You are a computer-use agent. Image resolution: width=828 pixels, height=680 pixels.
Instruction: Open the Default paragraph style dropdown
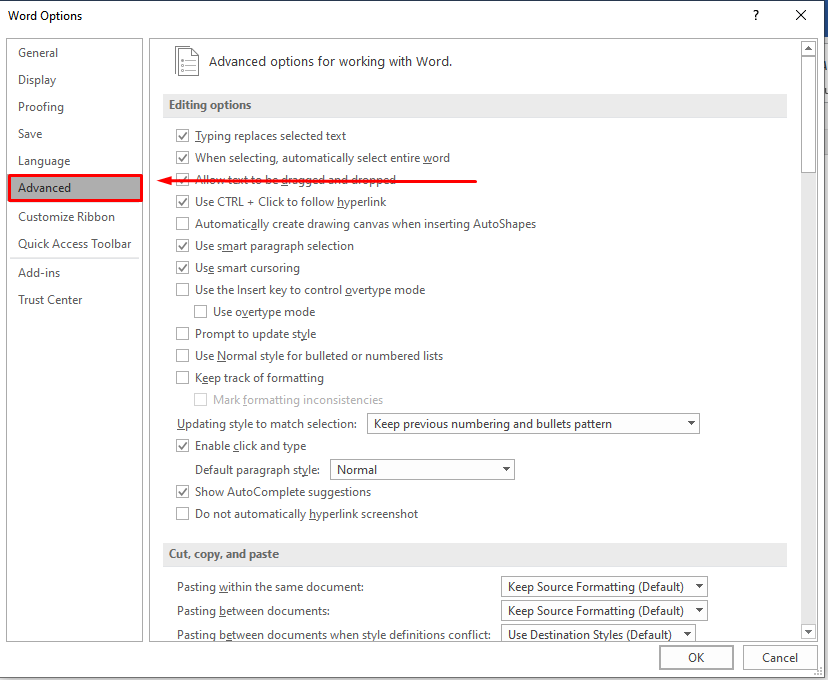tap(422, 469)
